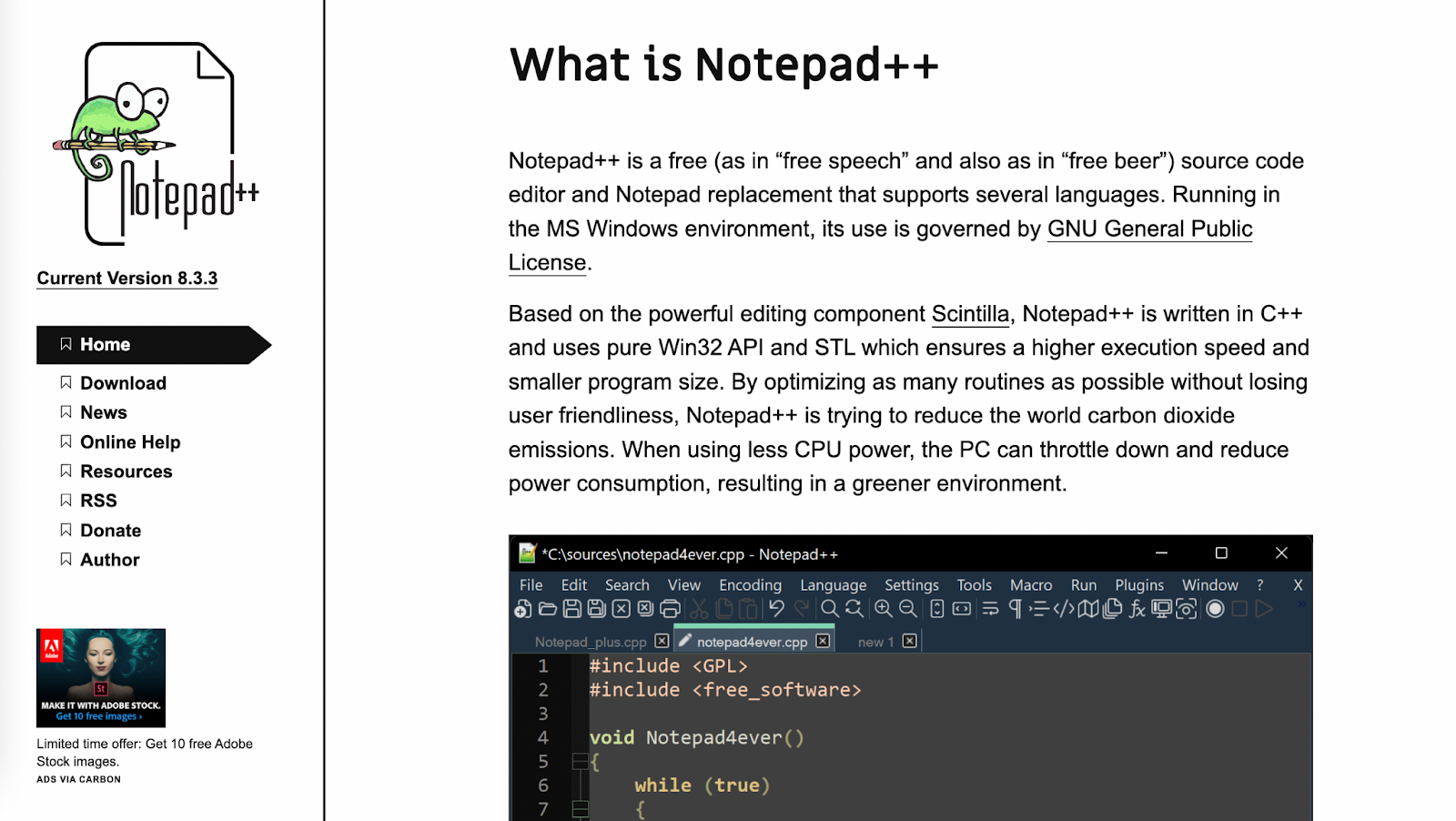Close the notepad4ever.cpp tab
The image size is (1456, 821).
click(x=823, y=641)
